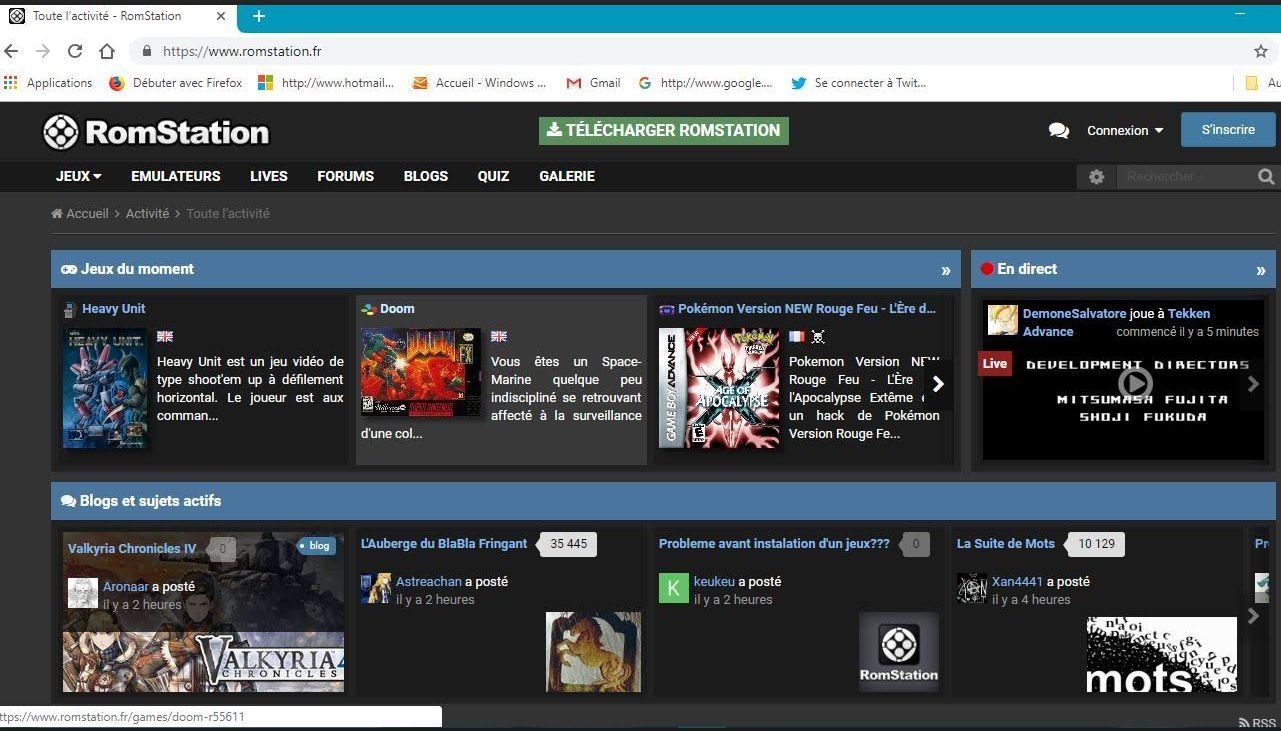This screenshot has height=731, width=1281.
Task: Open La Suite de Mots topic
Action: click(1006, 544)
